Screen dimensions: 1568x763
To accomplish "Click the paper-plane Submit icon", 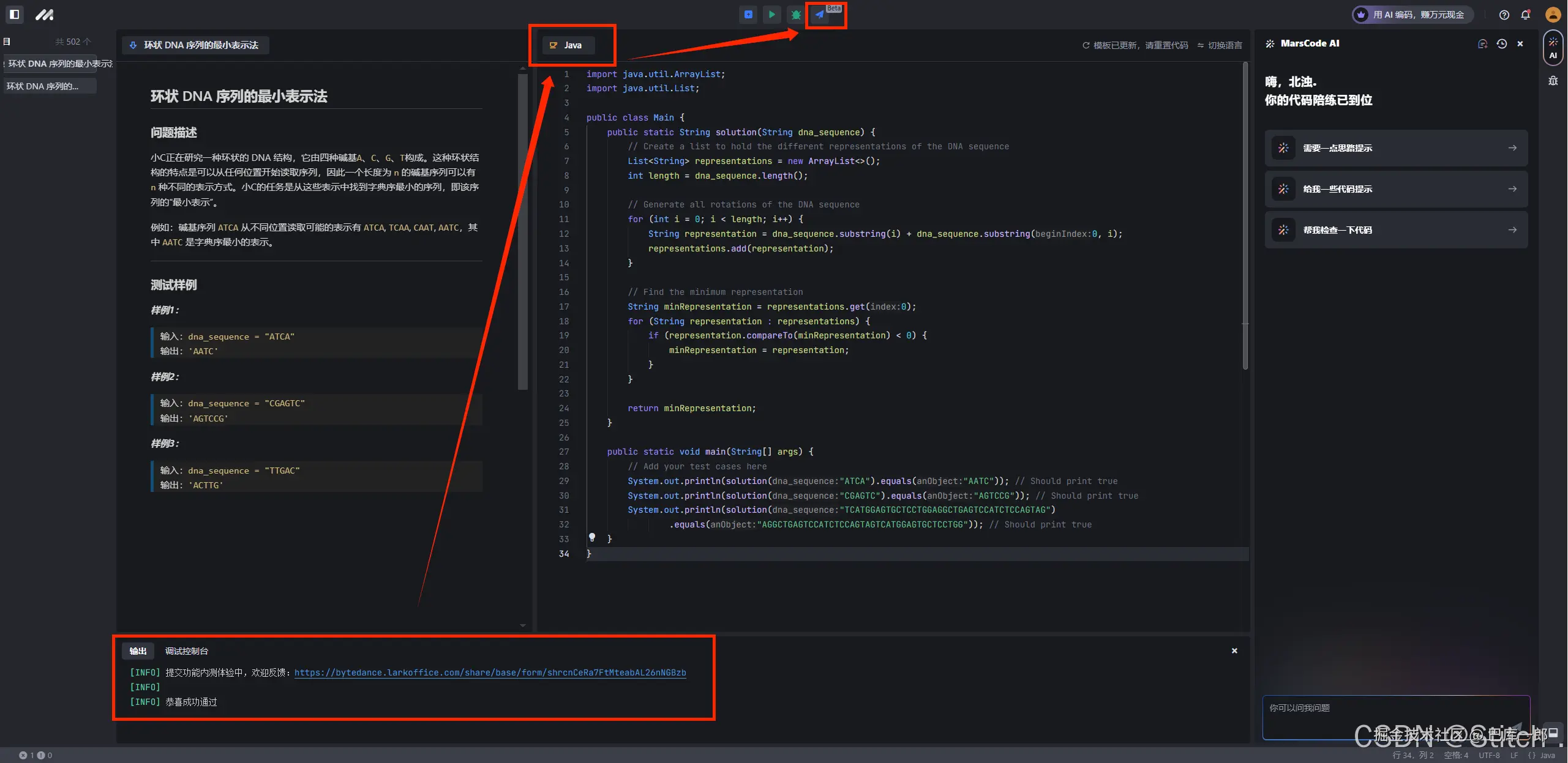I will click(x=820, y=15).
